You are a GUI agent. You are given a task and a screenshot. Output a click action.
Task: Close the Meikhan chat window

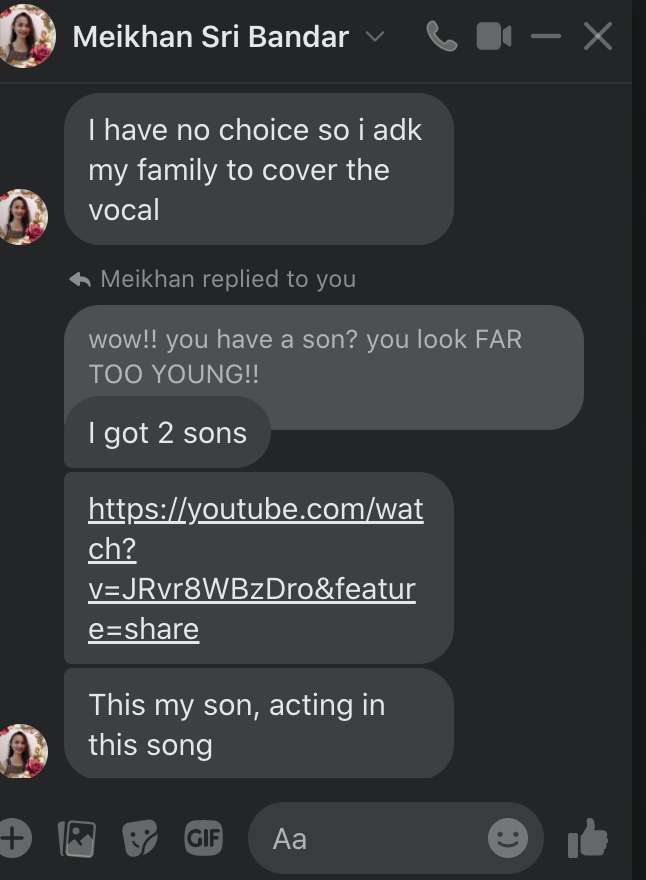click(598, 37)
